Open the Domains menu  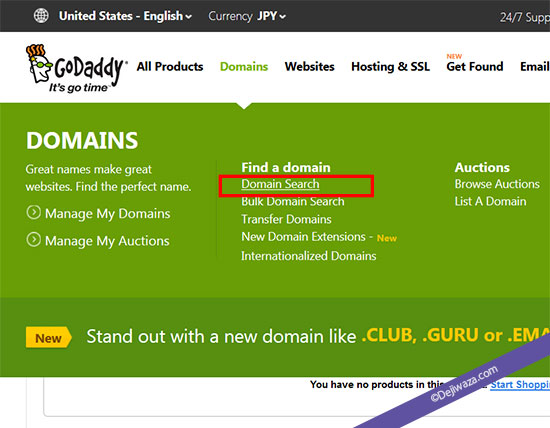tap(244, 66)
